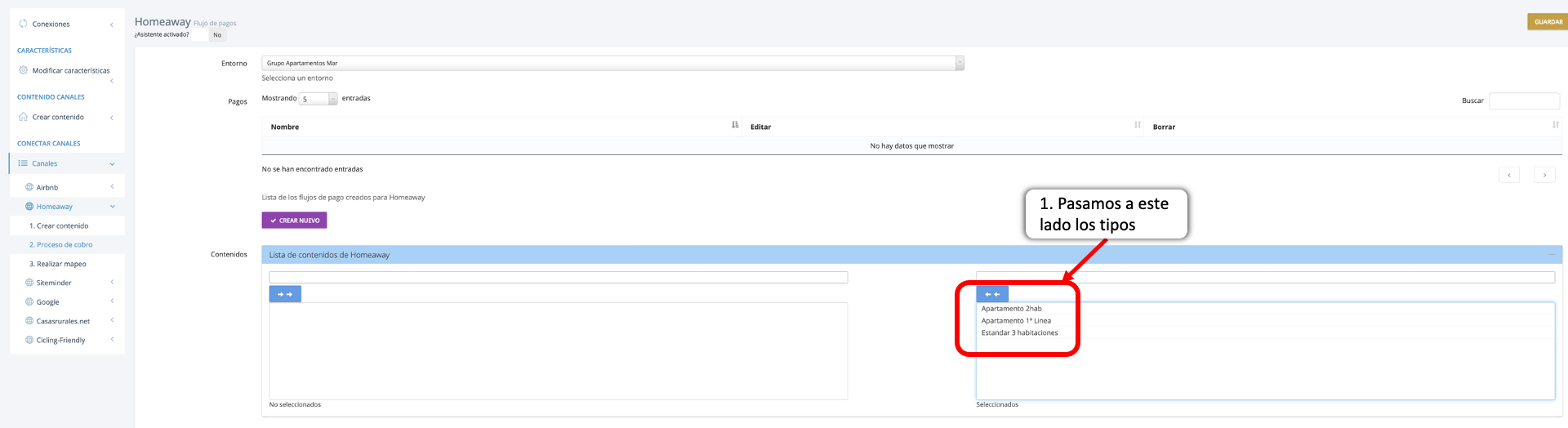1568x428 pixels.
Task: Open the Entorno dropdown Grupo Apartamentos Mar
Action: [612, 63]
